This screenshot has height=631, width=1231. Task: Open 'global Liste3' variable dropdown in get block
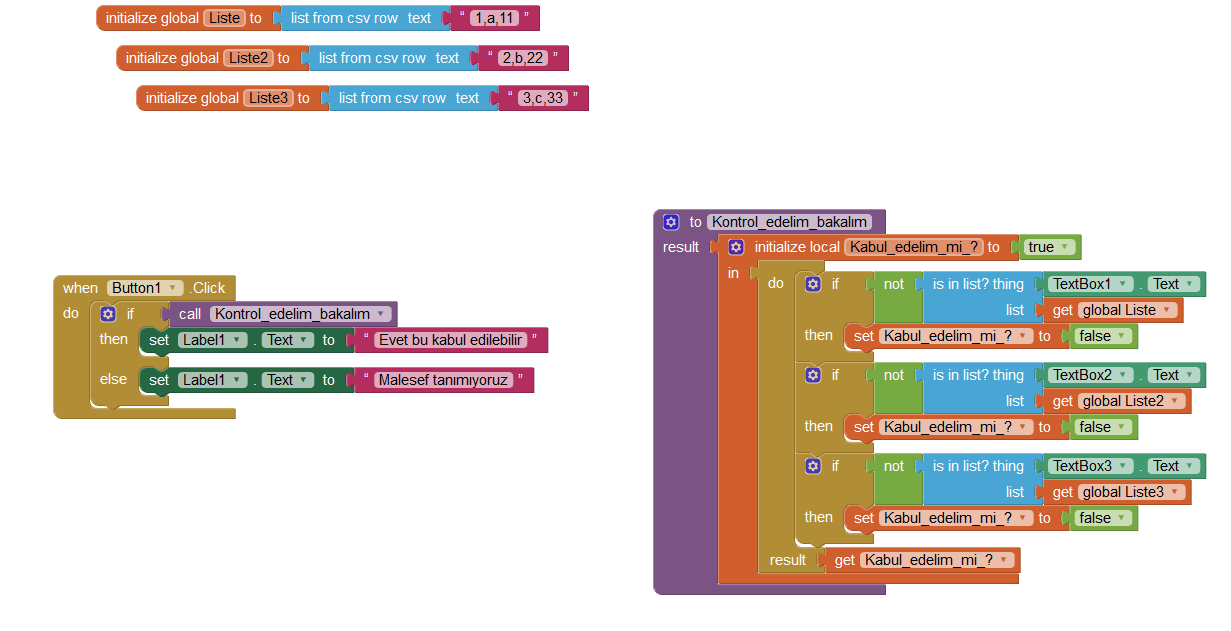(1131, 492)
